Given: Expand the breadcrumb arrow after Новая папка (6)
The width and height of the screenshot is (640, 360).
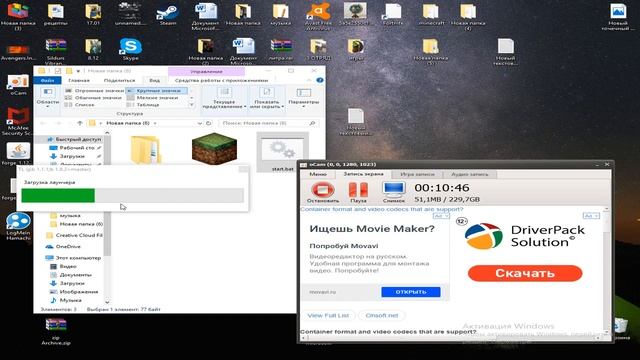Looking at the screenshot, I should [x=155, y=123].
